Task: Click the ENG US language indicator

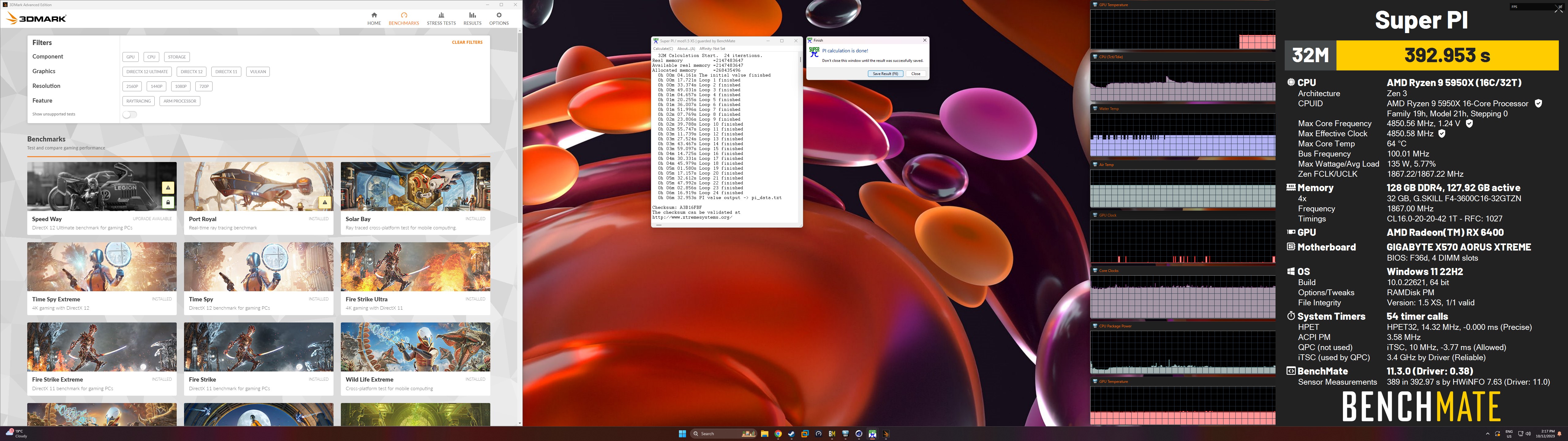Action: point(1509,434)
